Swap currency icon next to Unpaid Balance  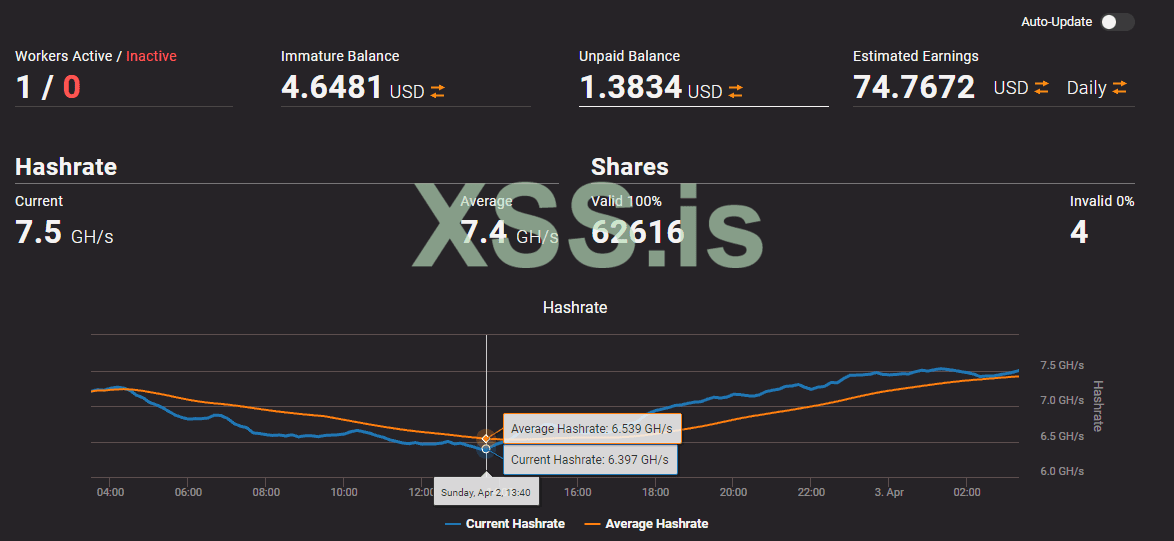pyautogui.click(x=736, y=91)
